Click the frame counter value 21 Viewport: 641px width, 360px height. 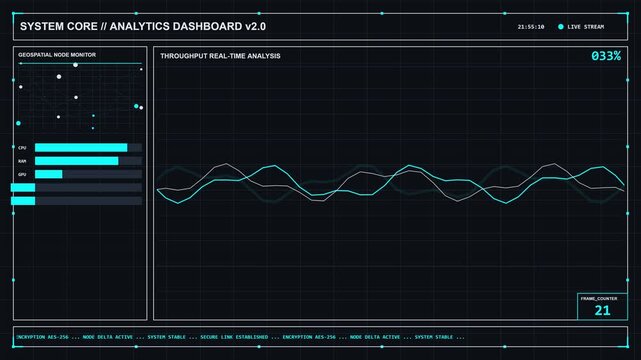[x=602, y=311]
